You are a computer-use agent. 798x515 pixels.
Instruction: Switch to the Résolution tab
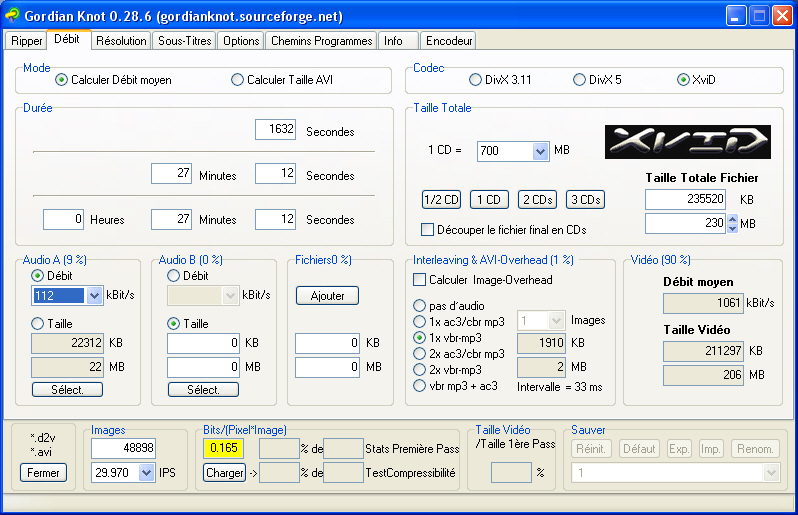click(x=122, y=41)
